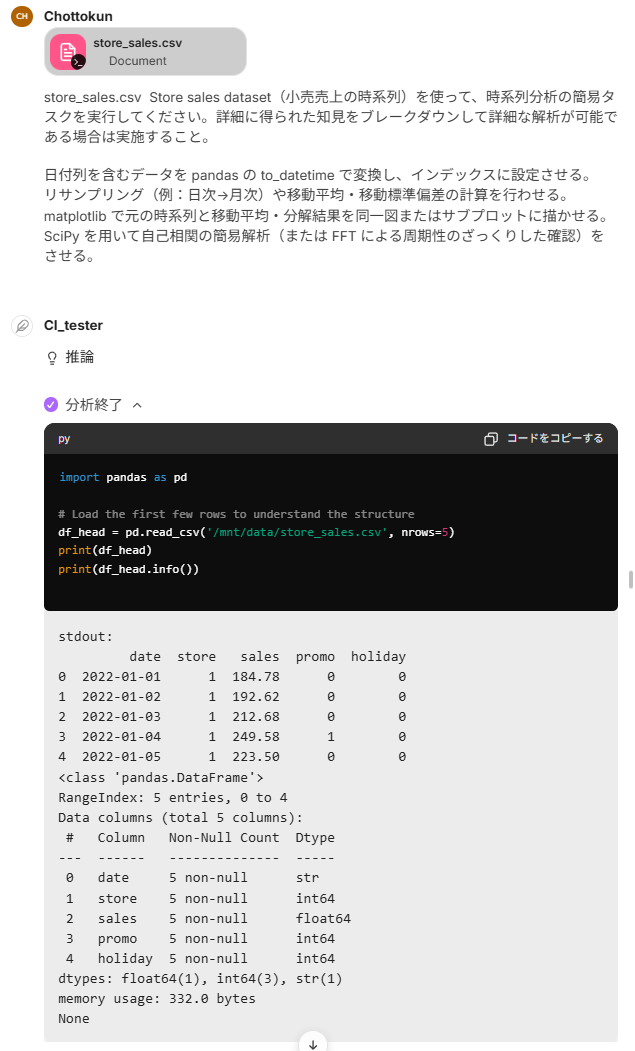
Task: Click コードをコピーする button
Action: pyautogui.click(x=544, y=438)
